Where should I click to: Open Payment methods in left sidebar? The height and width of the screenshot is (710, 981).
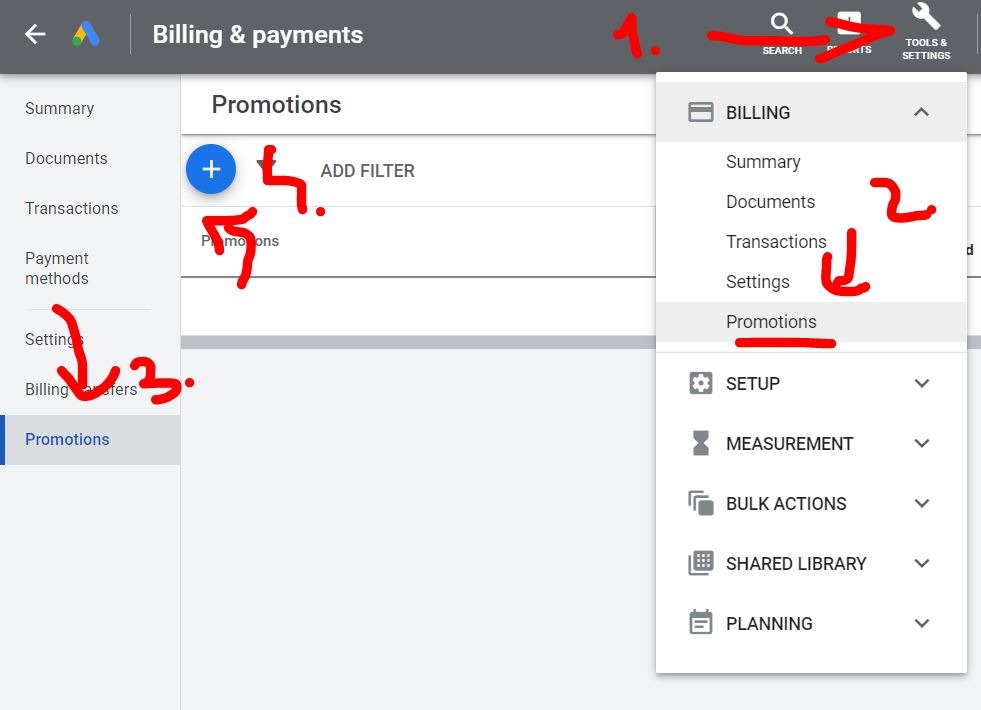coord(57,268)
